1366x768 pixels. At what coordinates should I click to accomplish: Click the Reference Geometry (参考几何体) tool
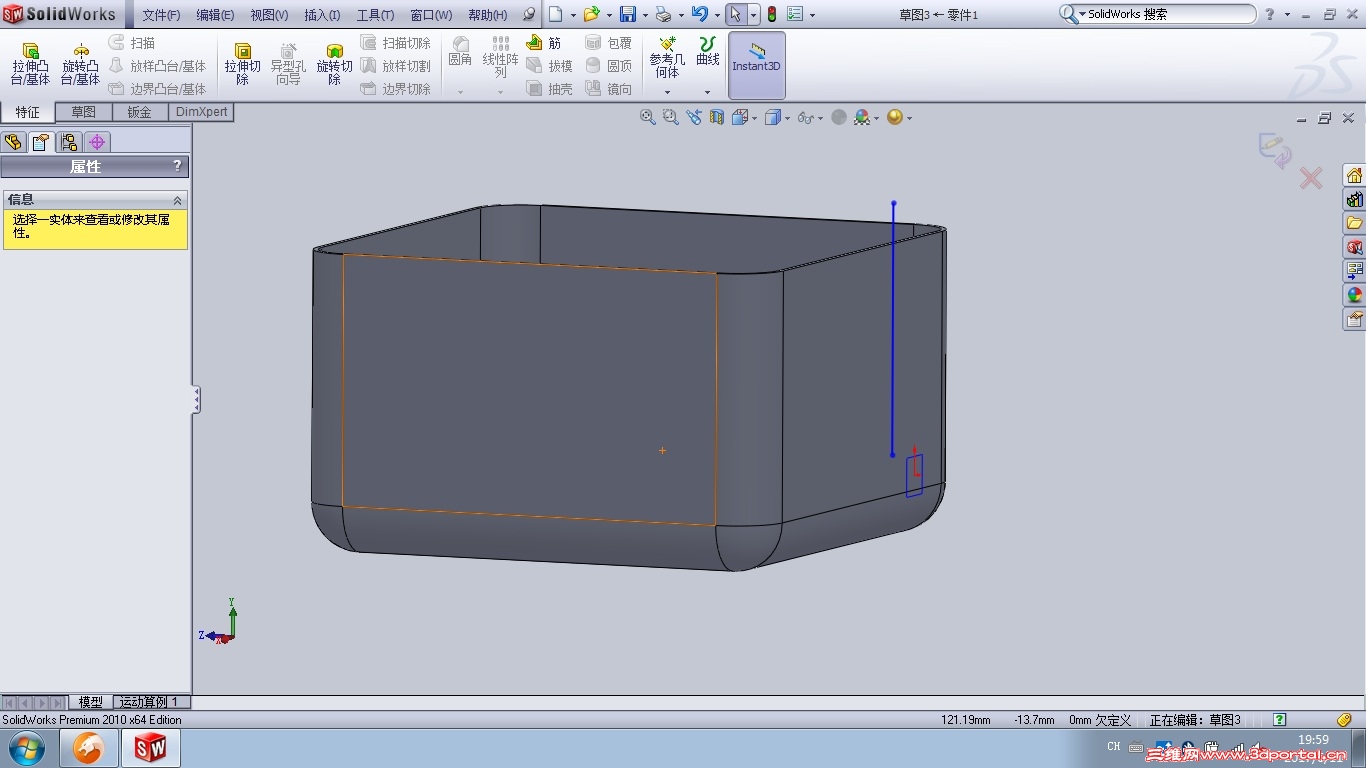click(x=667, y=57)
